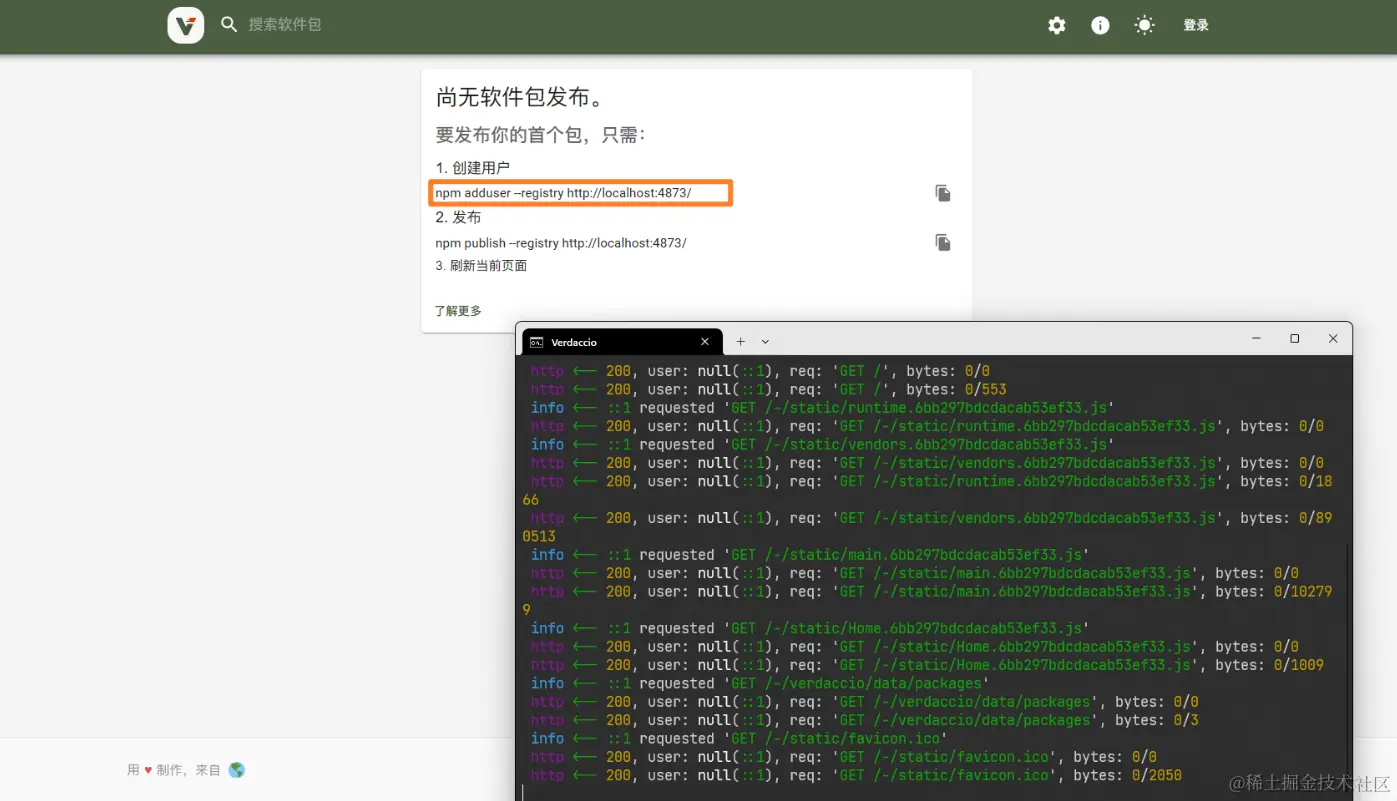The height and width of the screenshot is (801, 1397).
Task: Copy the npm adduser command
Action: coord(943,193)
